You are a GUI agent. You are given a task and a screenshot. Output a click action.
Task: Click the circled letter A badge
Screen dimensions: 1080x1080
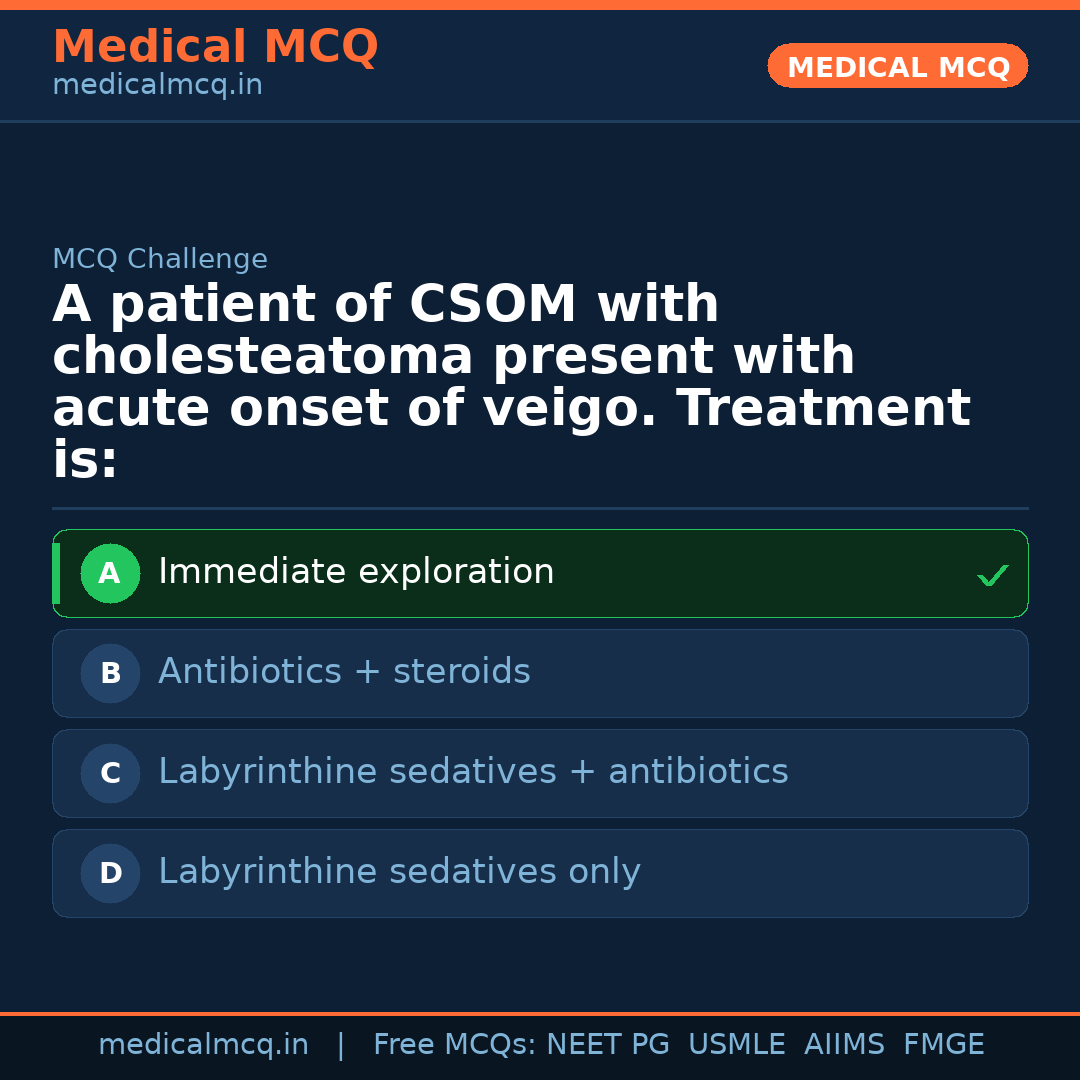pyautogui.click(x=110, y=574)
